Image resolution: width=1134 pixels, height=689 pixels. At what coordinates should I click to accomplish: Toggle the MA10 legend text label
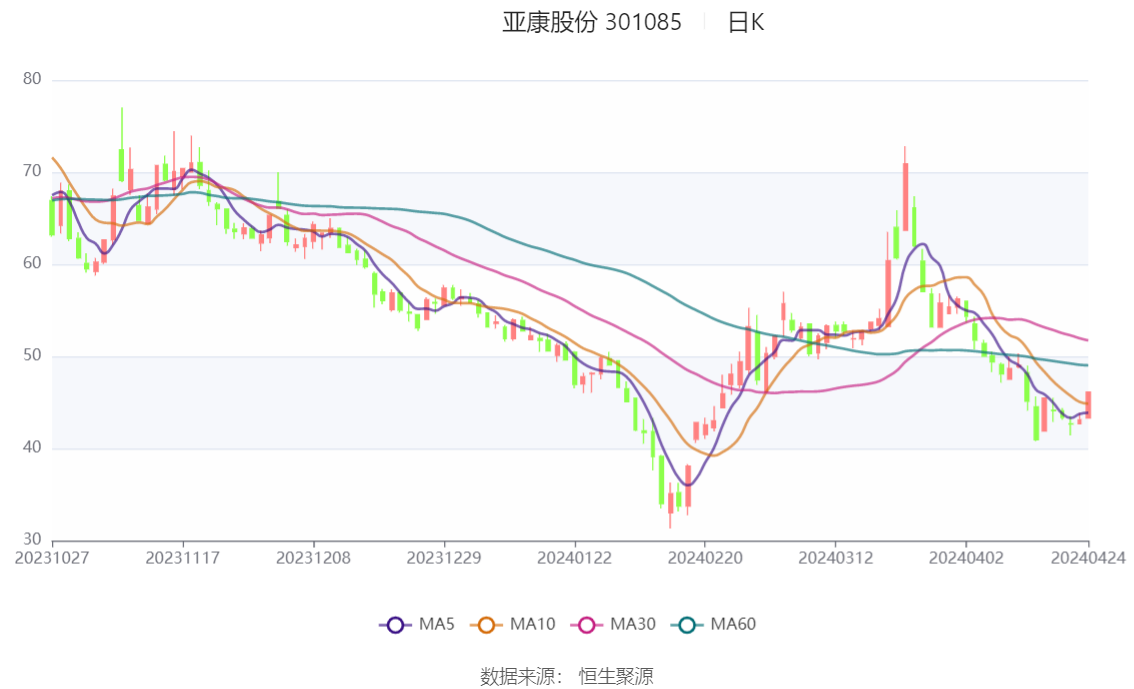532,625
